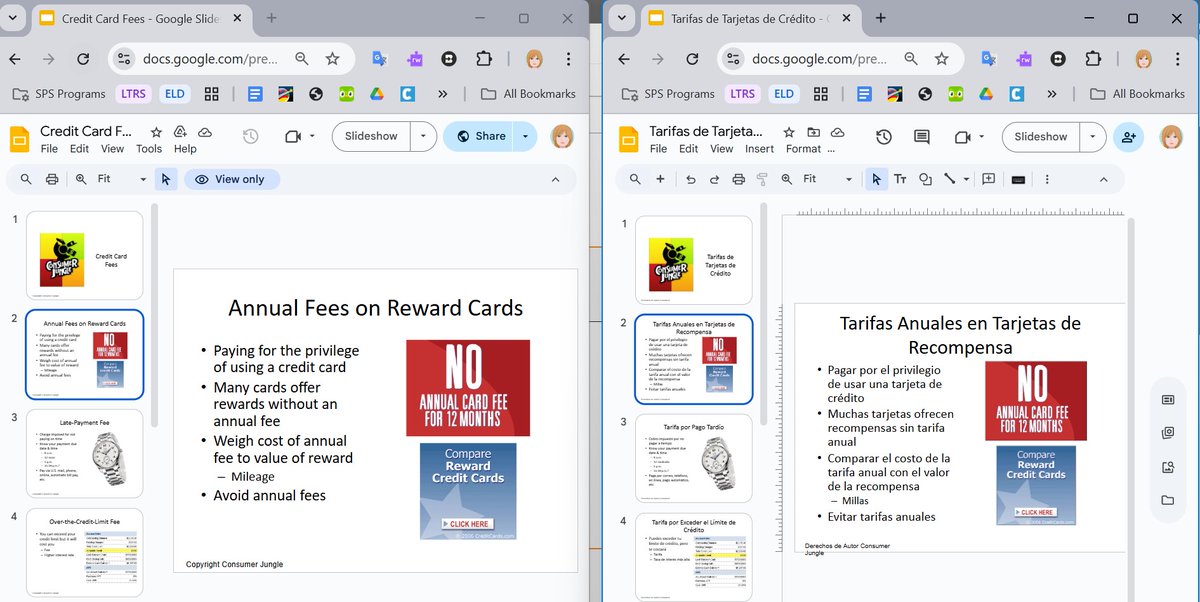
Task: Click the search icon in the Credit Card Fees toolbar
Action: (24, 179)
